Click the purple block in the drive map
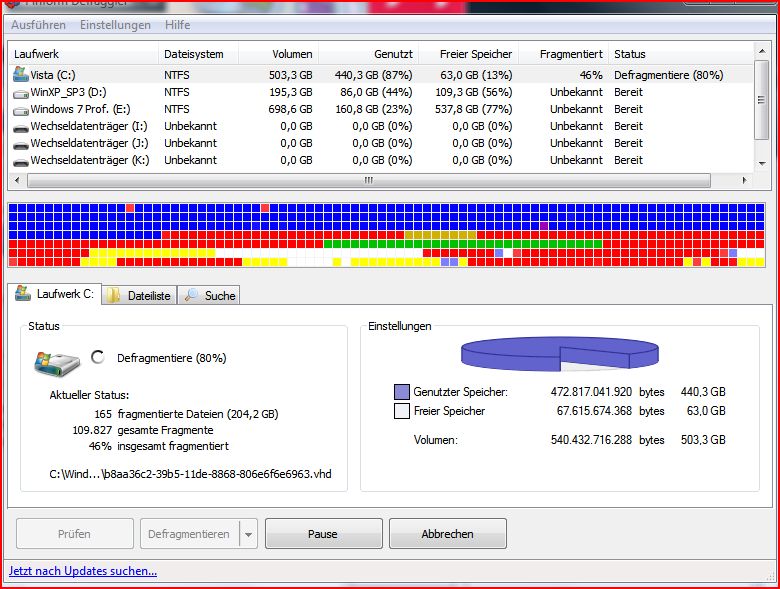Viewport: 780px width, 589px height. pos(544,226)
